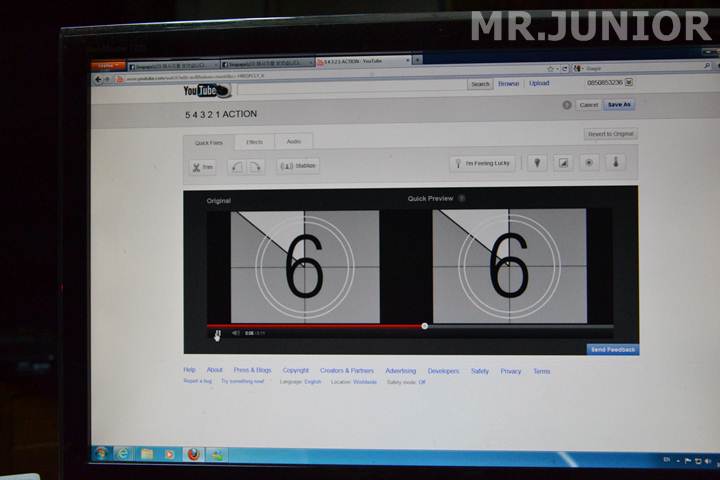Open the orange Firefox menu button

click(x=107, y=66)
